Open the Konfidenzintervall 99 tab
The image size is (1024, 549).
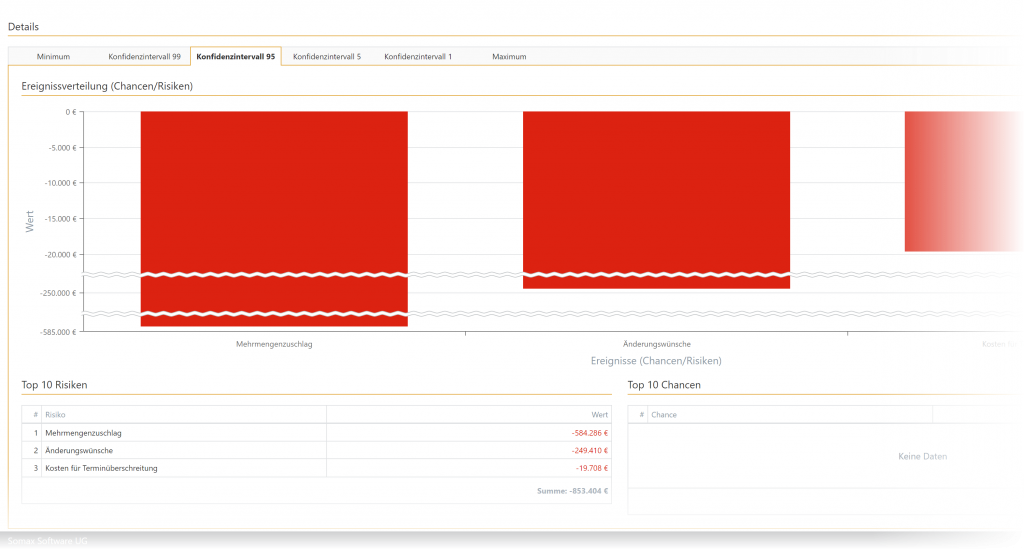tap(144, 57)
